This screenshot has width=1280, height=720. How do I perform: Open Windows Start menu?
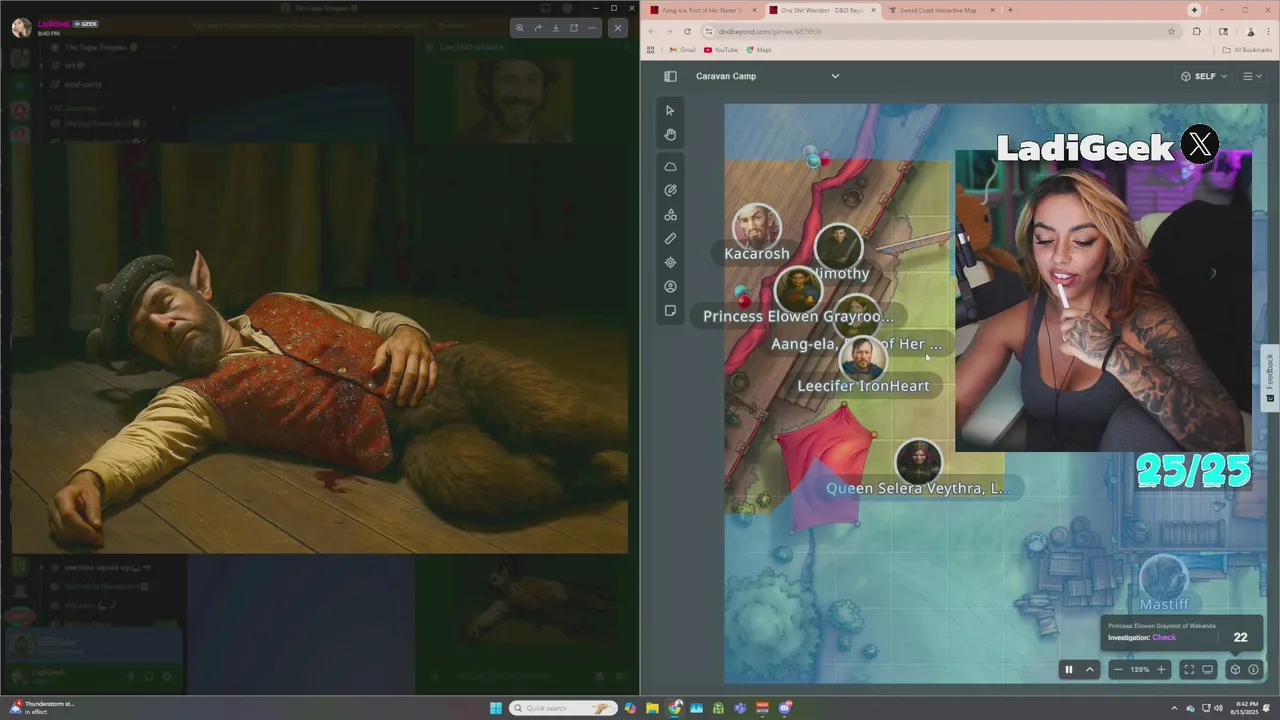coord(496,708)
